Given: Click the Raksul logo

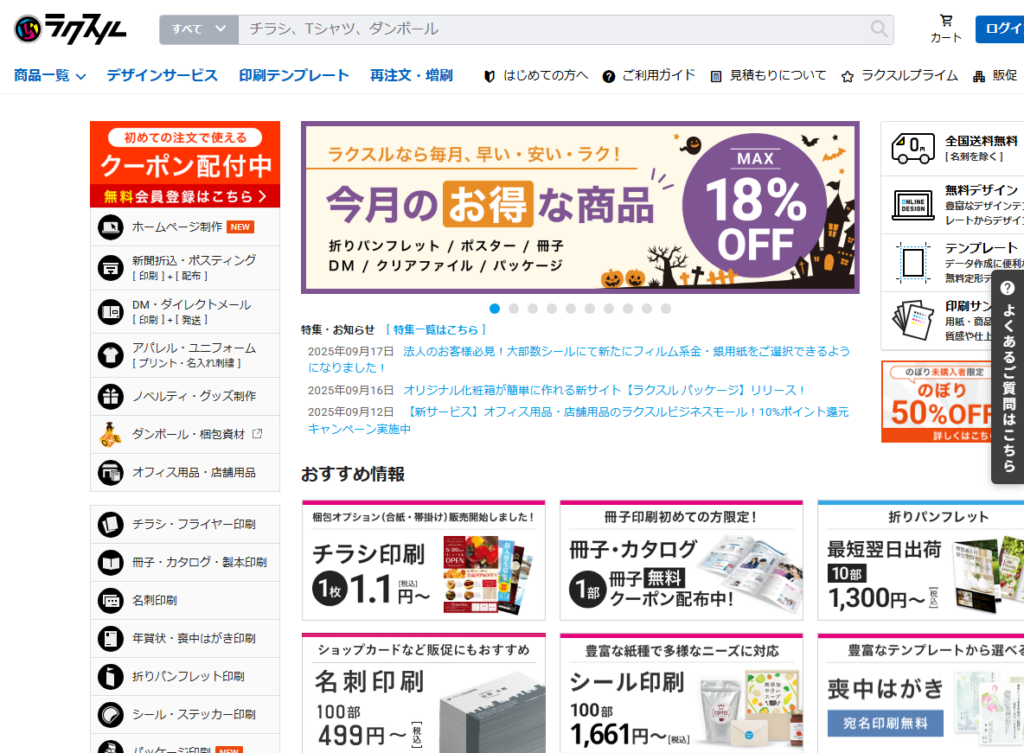Looking at the screenshot, I should pos(71,29).
